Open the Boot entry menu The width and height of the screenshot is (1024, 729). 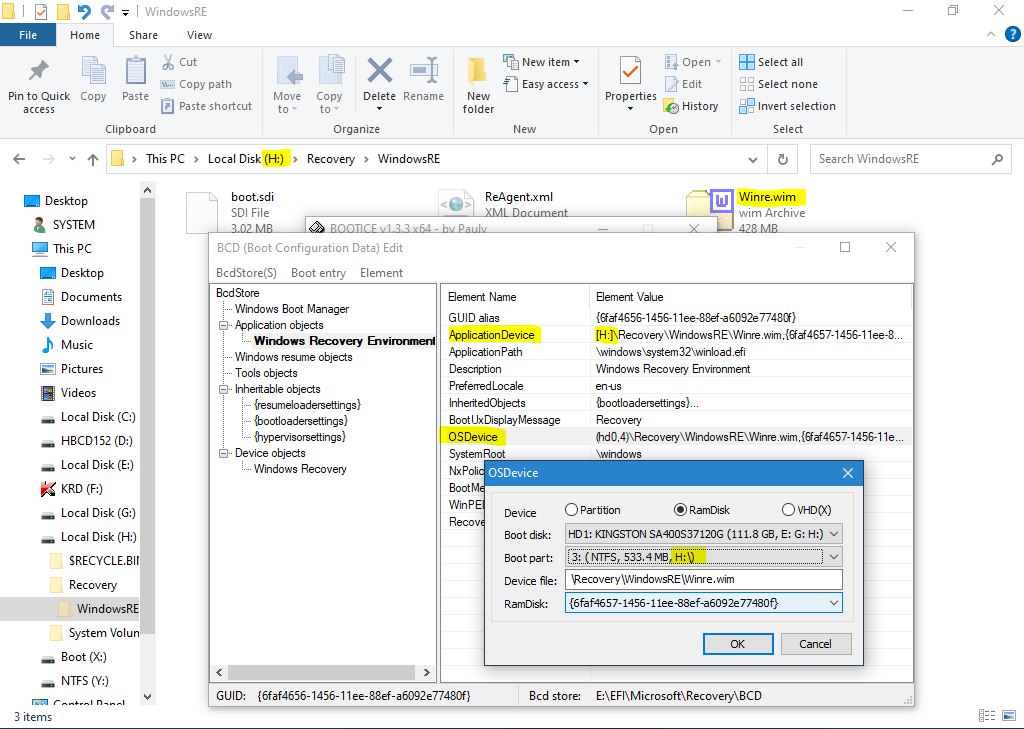pos(318,273)
